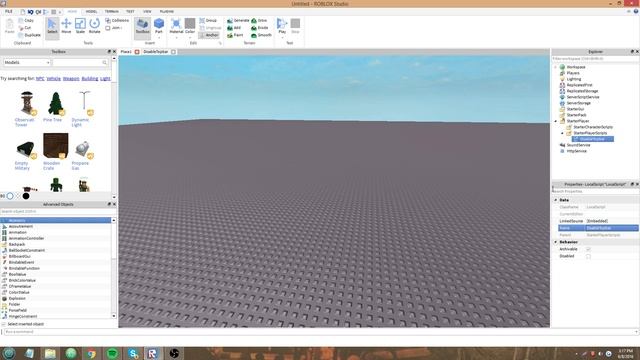Click the Building search suggestion link

(90, 78)
